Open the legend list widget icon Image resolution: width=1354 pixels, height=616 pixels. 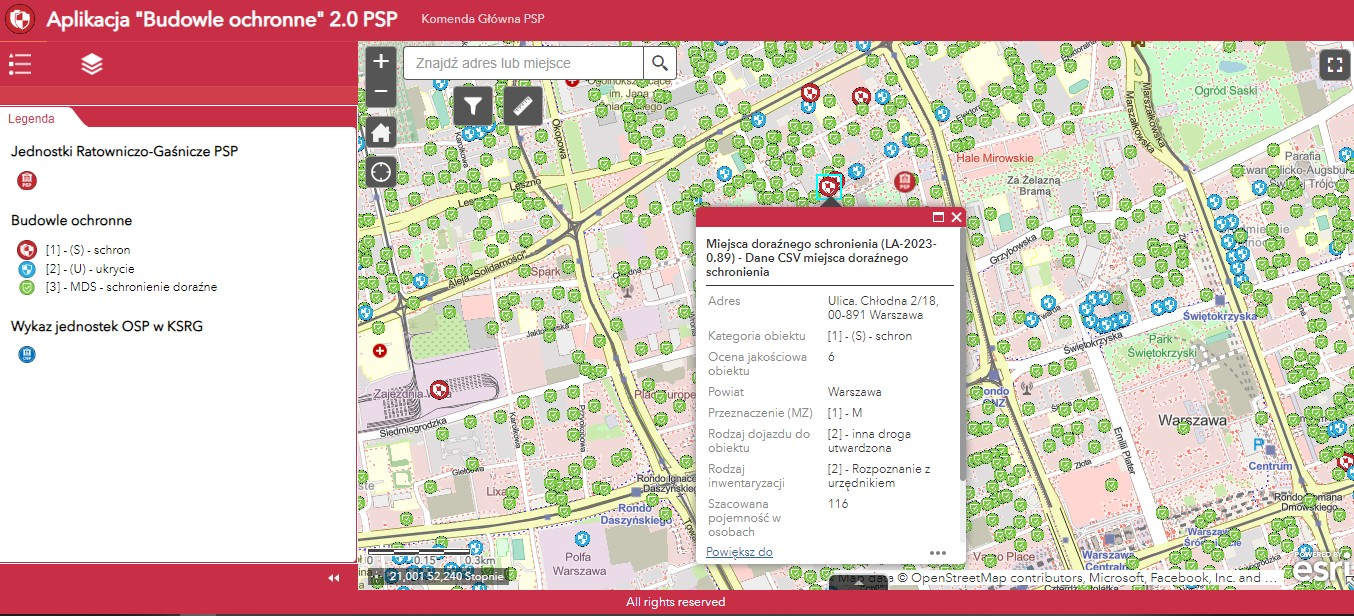click(x=20, y=64)
